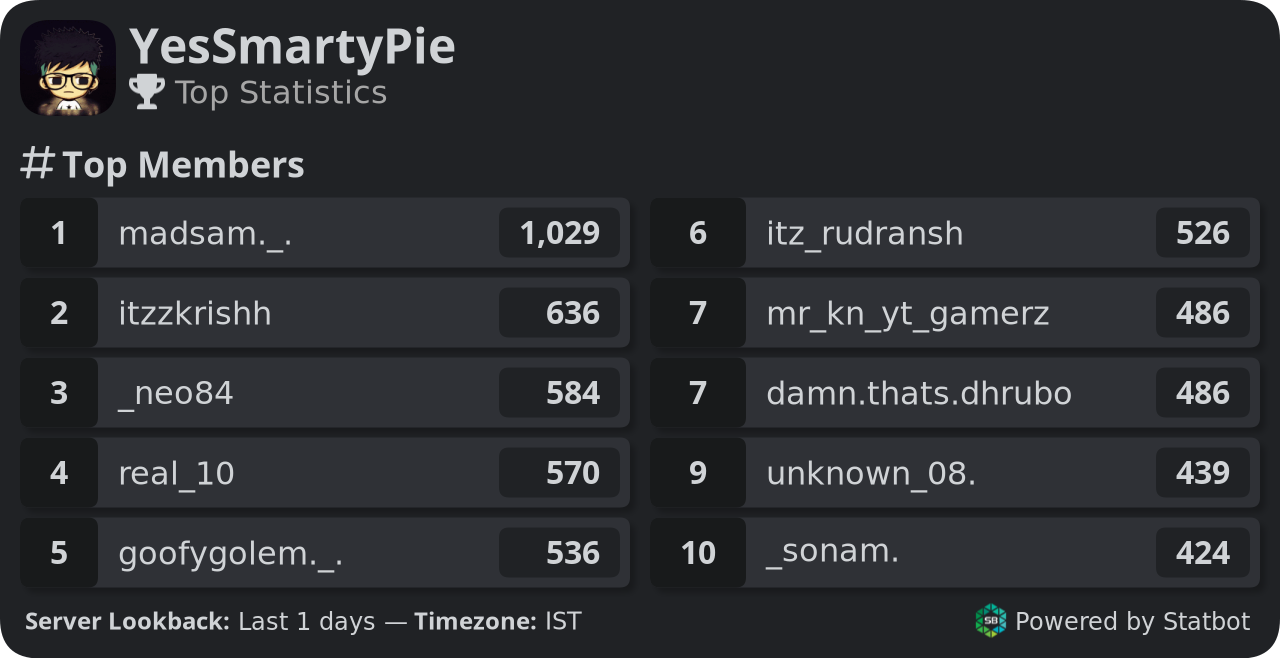Select goofygolem._. in the list
Screen dimensions: 1280x658
[325, 553]
